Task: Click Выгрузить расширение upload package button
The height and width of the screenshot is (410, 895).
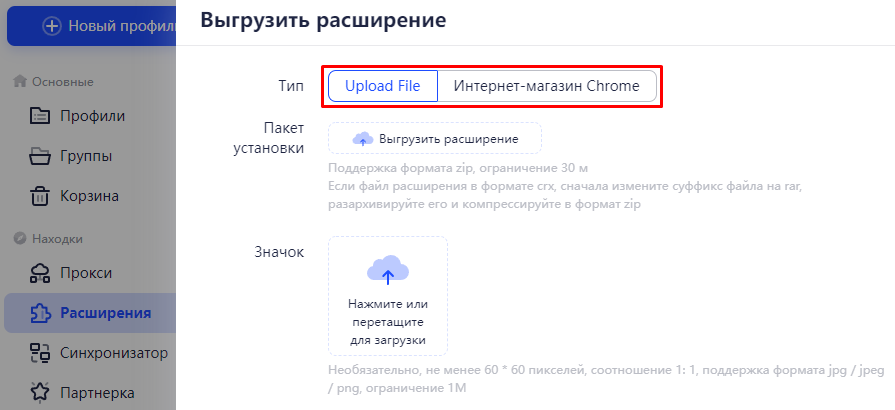Action: (435, 138)
